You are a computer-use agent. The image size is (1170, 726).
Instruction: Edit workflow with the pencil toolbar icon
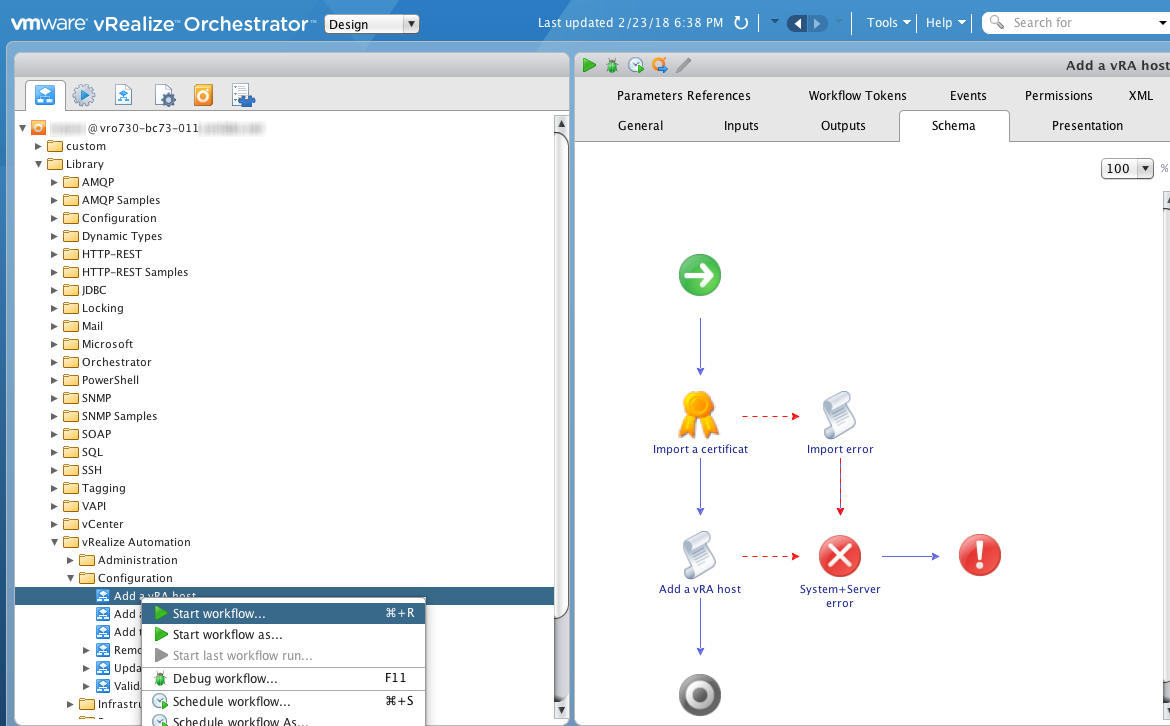(x=683, y=66)
